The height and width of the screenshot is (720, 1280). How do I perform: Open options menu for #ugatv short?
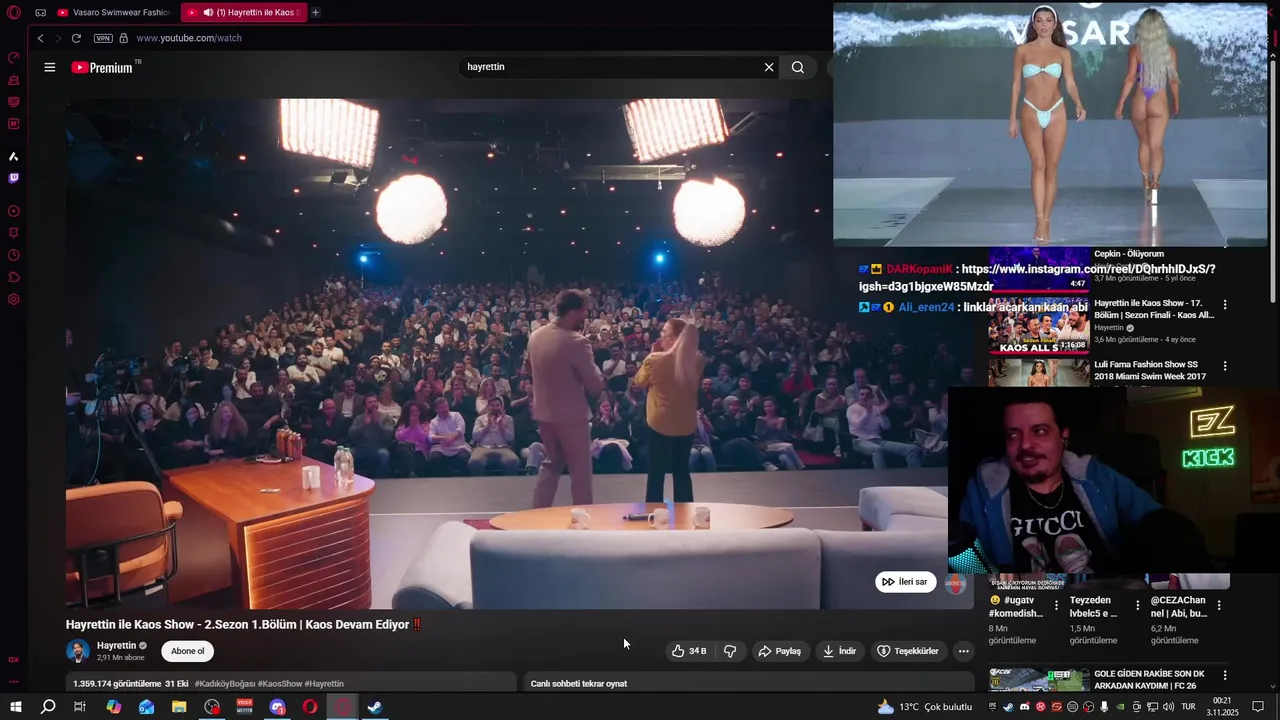pyautogui.click(x=1056, y=605)
